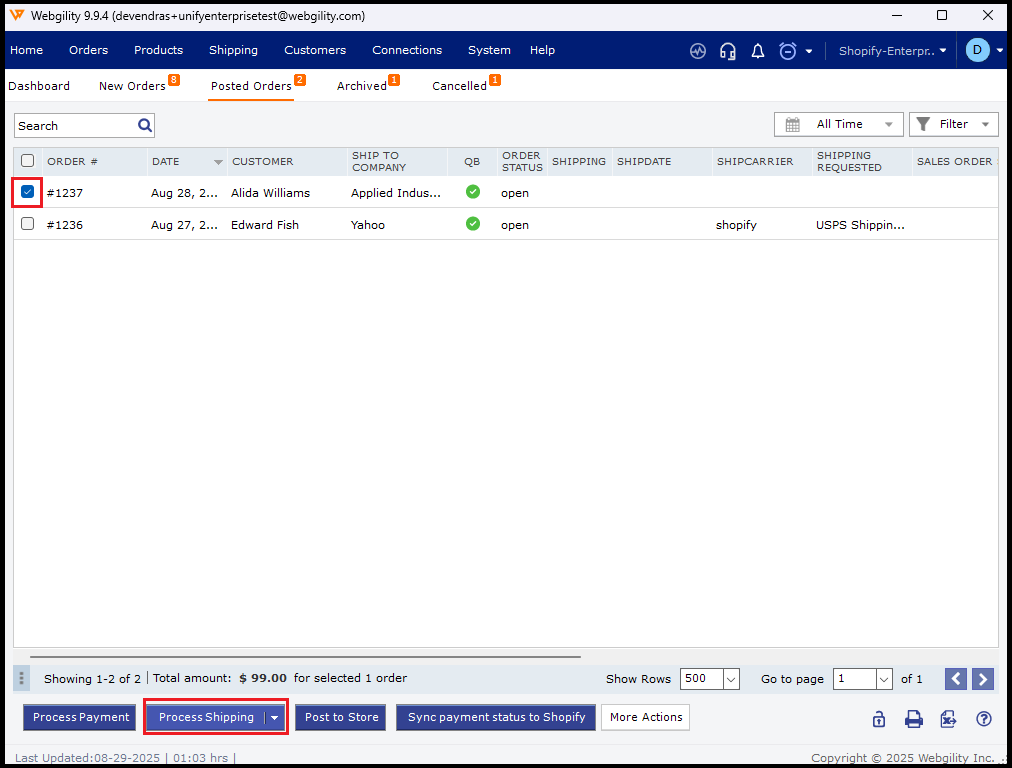This screenshot has height=768, width=1012.
Task: Uncheck the order #1237 checkbox
Action: point(28,192)
